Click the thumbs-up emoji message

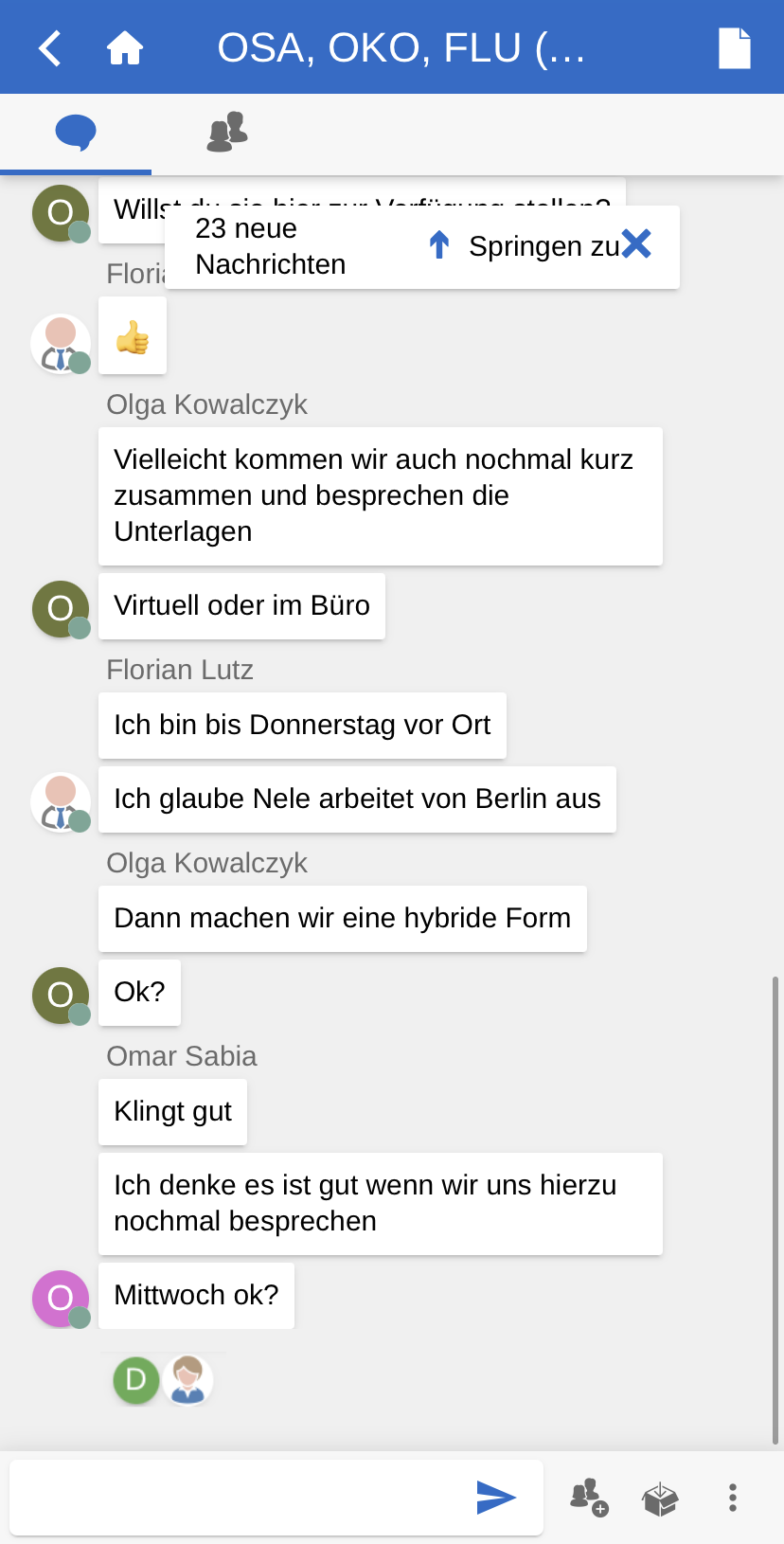133,336
